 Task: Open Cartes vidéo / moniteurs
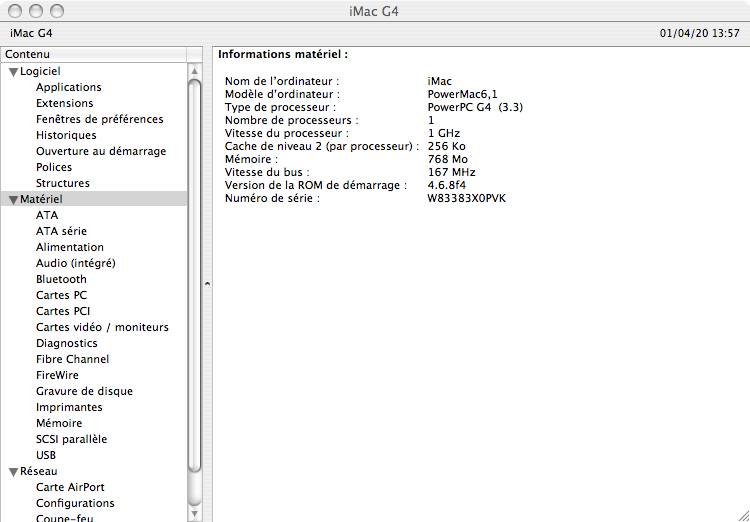[102, 327]
